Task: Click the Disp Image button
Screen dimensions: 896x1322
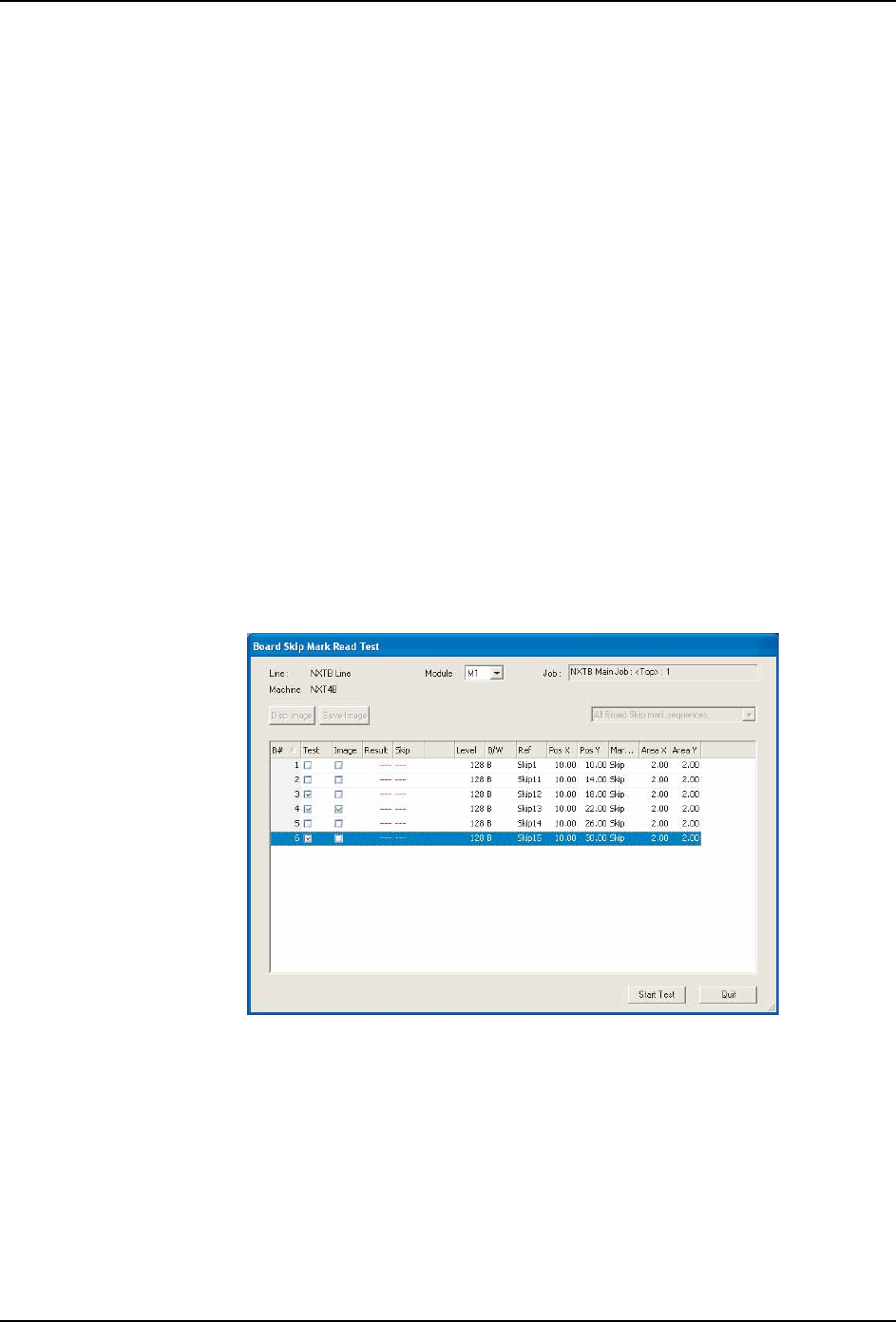Action: (292, 716)
